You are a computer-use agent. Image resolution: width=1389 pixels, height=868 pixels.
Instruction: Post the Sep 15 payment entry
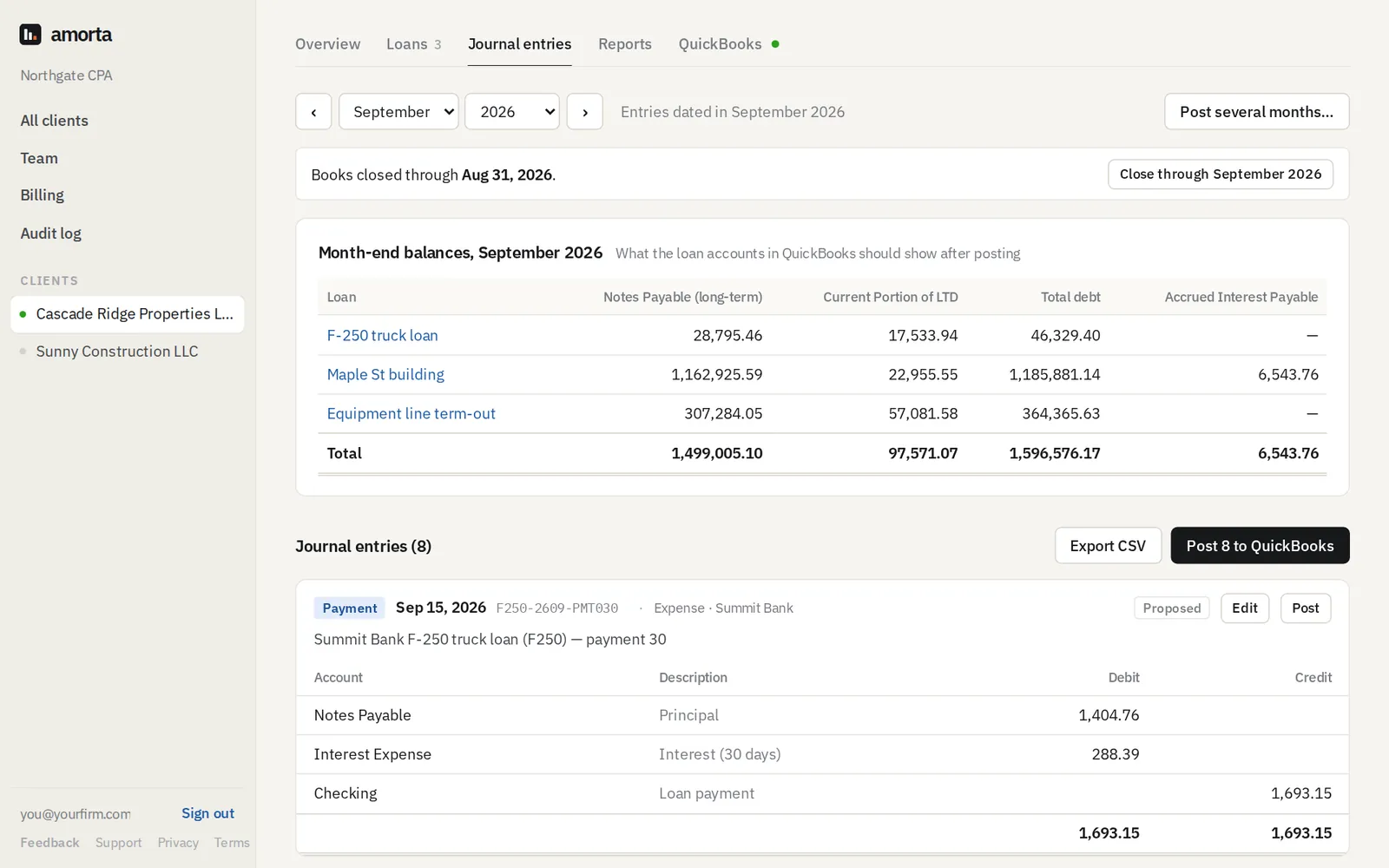tap(1306, 608)
